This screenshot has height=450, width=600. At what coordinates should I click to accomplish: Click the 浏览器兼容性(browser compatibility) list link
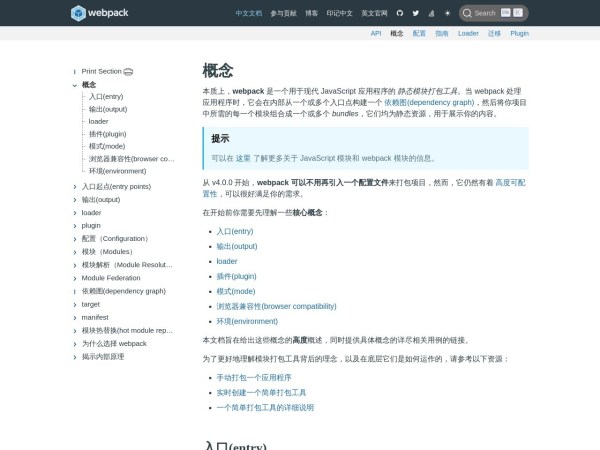point(276,306)
